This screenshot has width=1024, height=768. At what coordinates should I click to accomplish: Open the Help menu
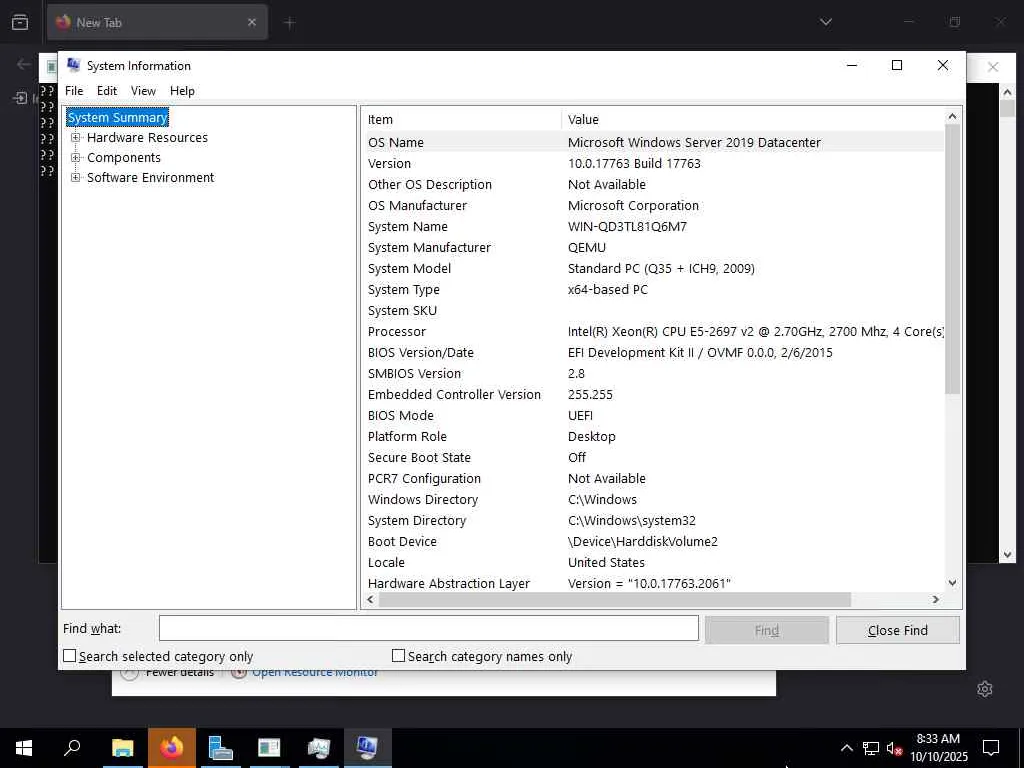pyautogui.click(x=182, y=91)
